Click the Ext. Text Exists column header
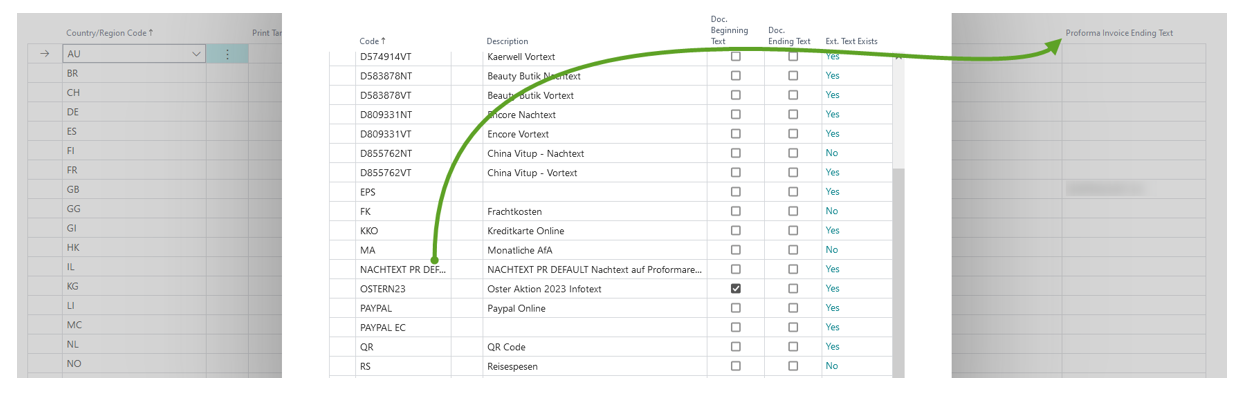The width and height of the screenshot is (1237, 393). coord(851,41)
